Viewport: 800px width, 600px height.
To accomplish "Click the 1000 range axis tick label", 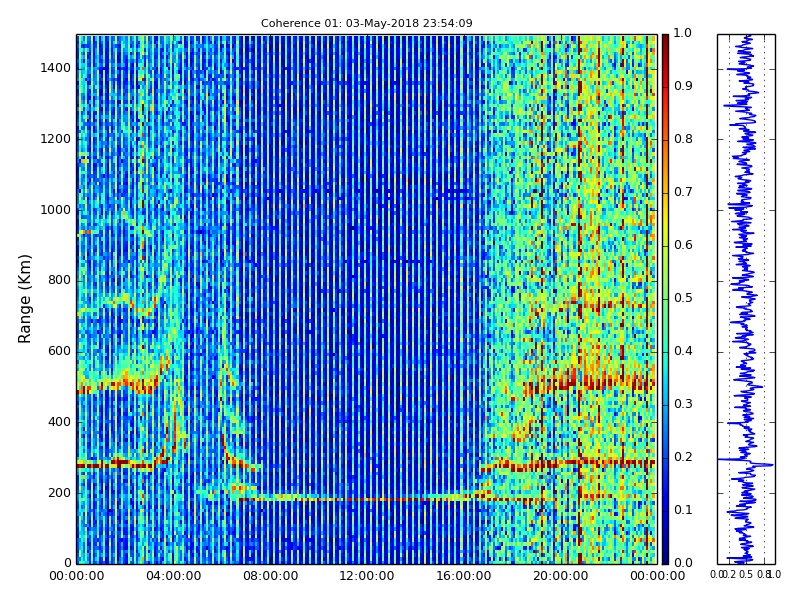I will coord(55,210).
